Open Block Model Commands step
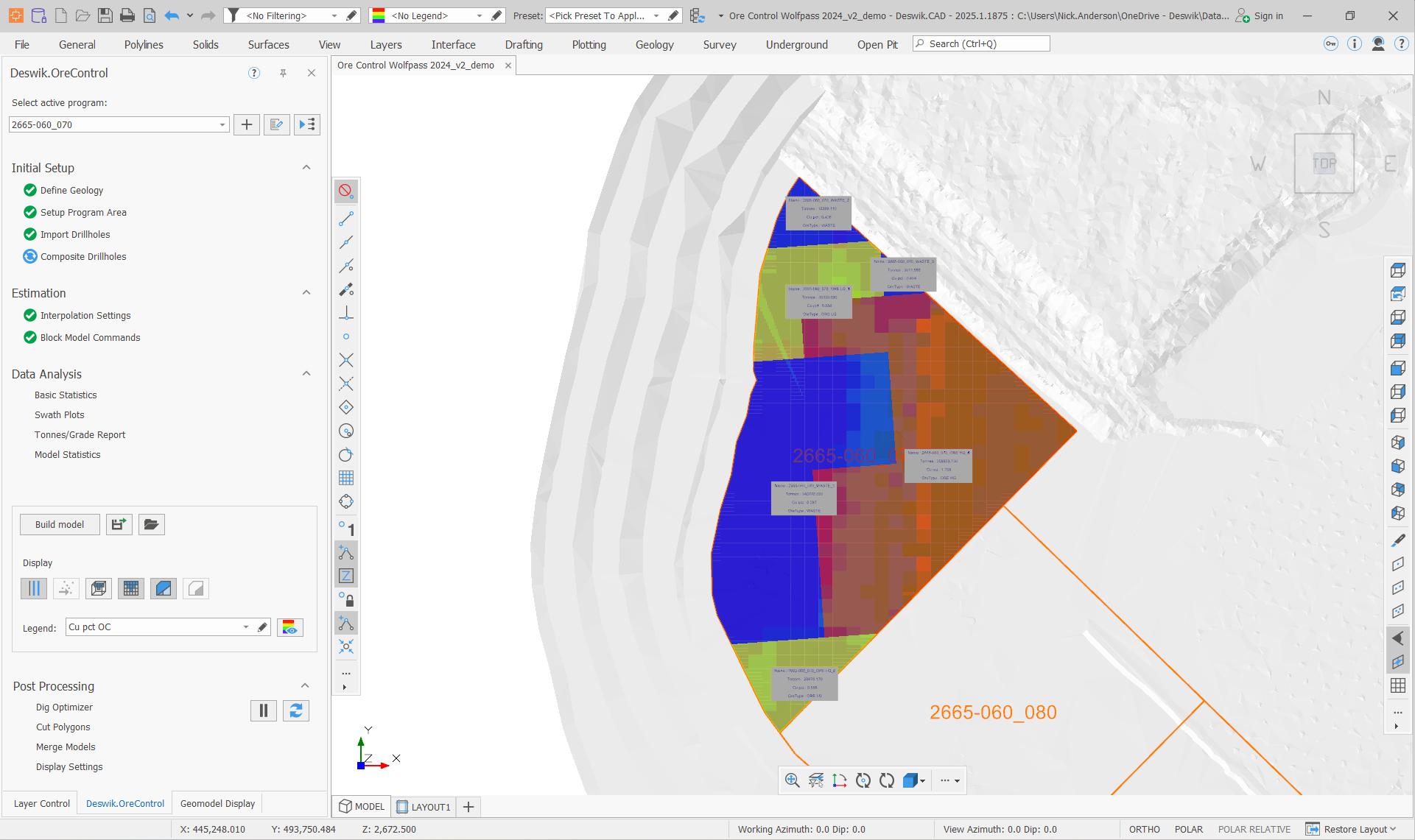 [90, 337]
